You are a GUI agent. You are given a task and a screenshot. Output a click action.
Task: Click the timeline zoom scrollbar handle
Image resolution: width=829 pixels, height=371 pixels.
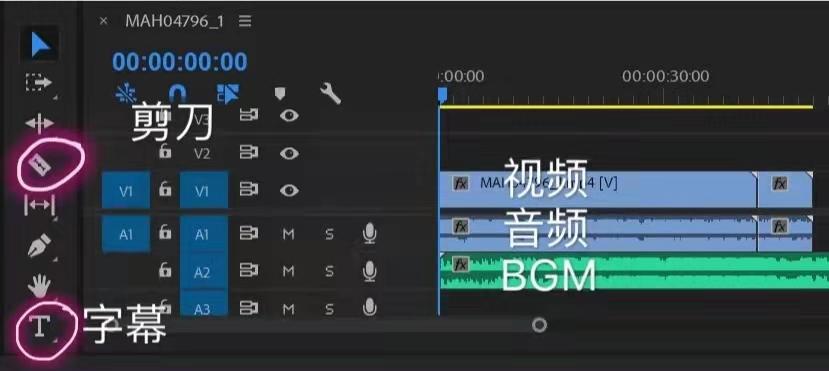point(539,324)
